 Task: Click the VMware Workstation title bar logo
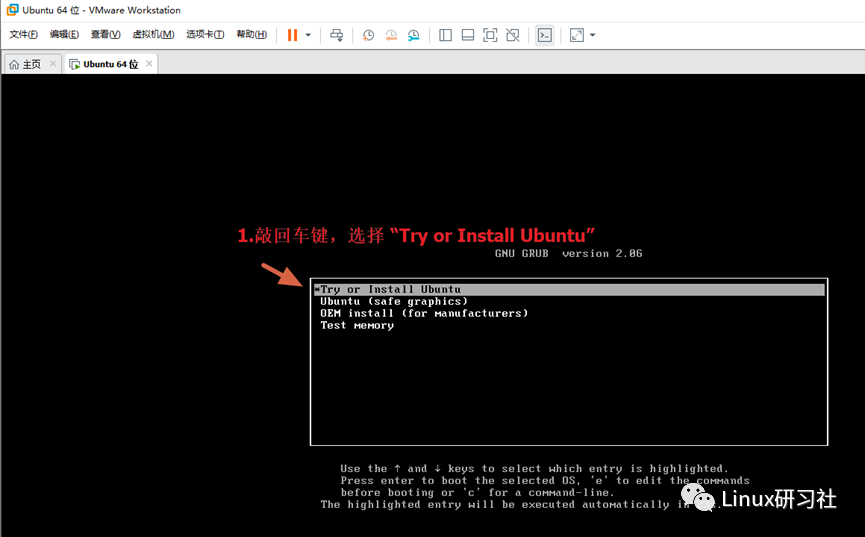point(12,10)
